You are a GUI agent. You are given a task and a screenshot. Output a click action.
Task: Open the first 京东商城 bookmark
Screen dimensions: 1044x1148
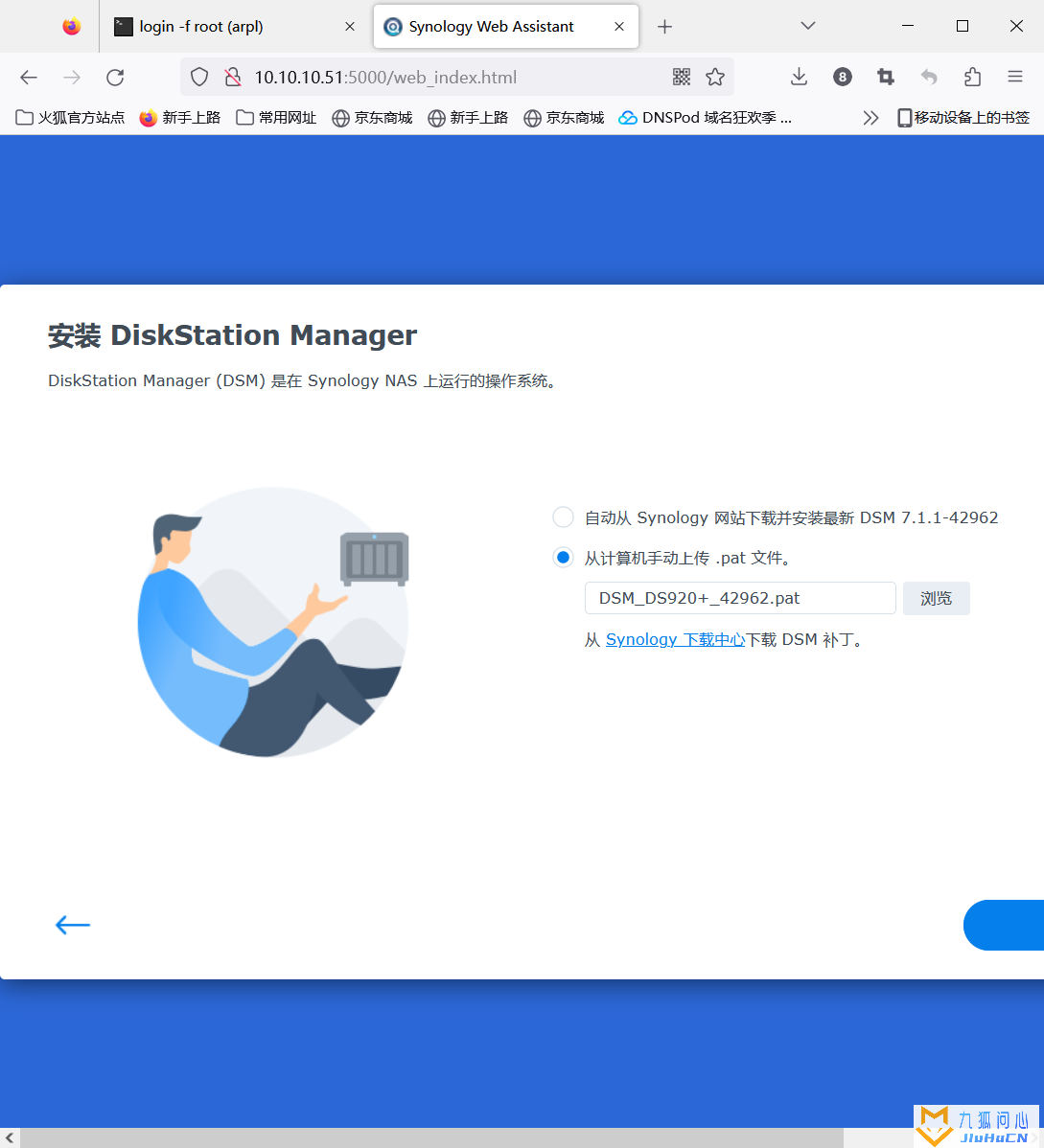click(x=372, y=118)
